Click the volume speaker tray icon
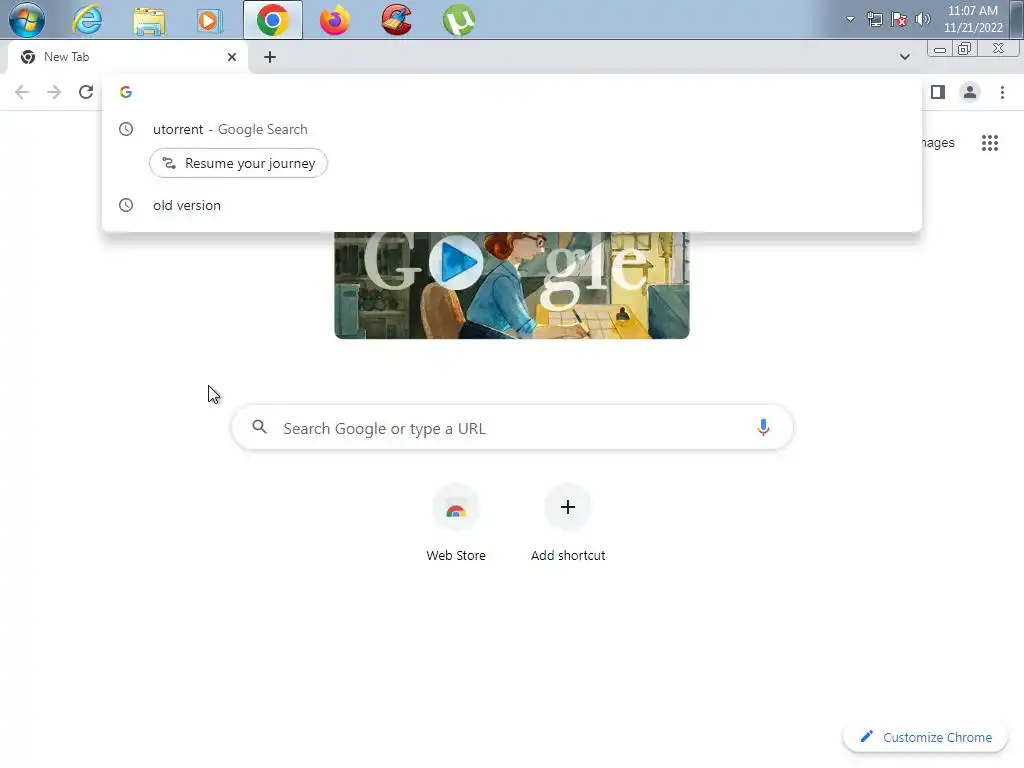Viewport: 1024px width, 768px height. tap(923, 20)
